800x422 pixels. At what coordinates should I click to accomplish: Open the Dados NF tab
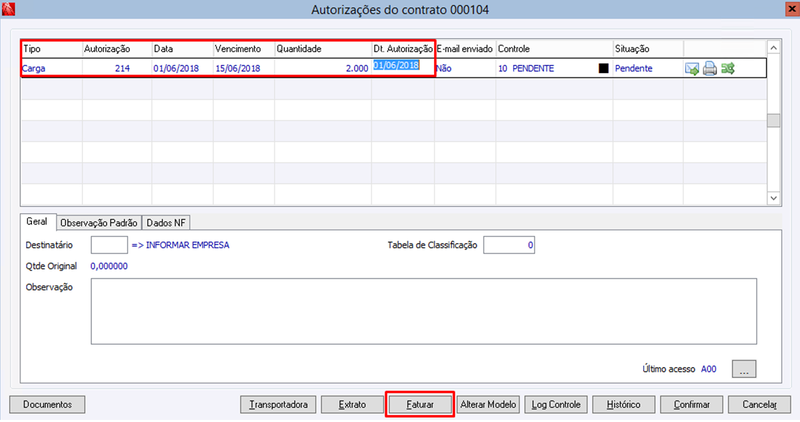coord(166,223)
